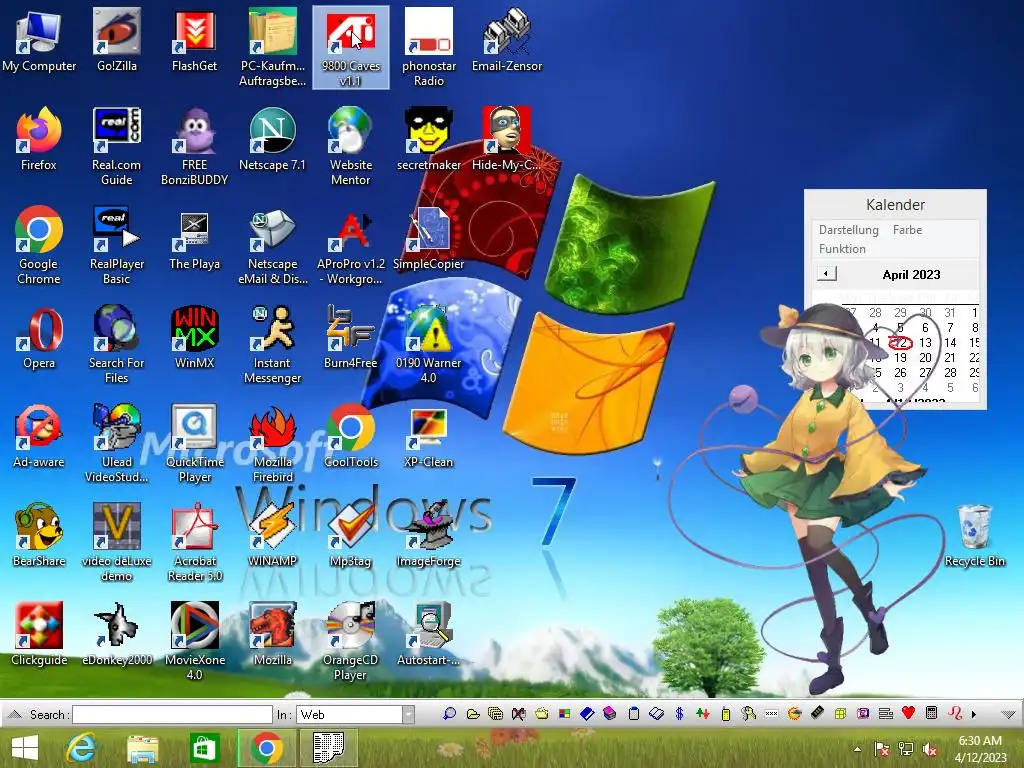Go to previous month in Kalender
This screenshot has height=768, width=1024.
(827, 274)
